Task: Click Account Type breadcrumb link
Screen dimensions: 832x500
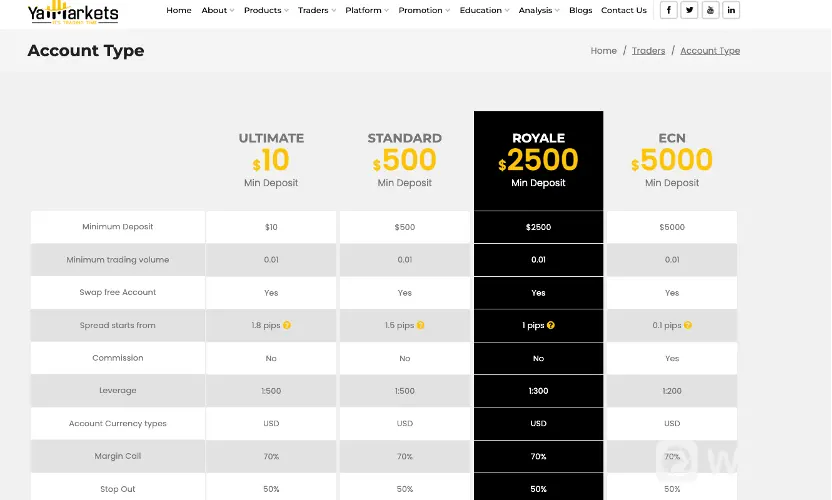Action: point(710,50)
